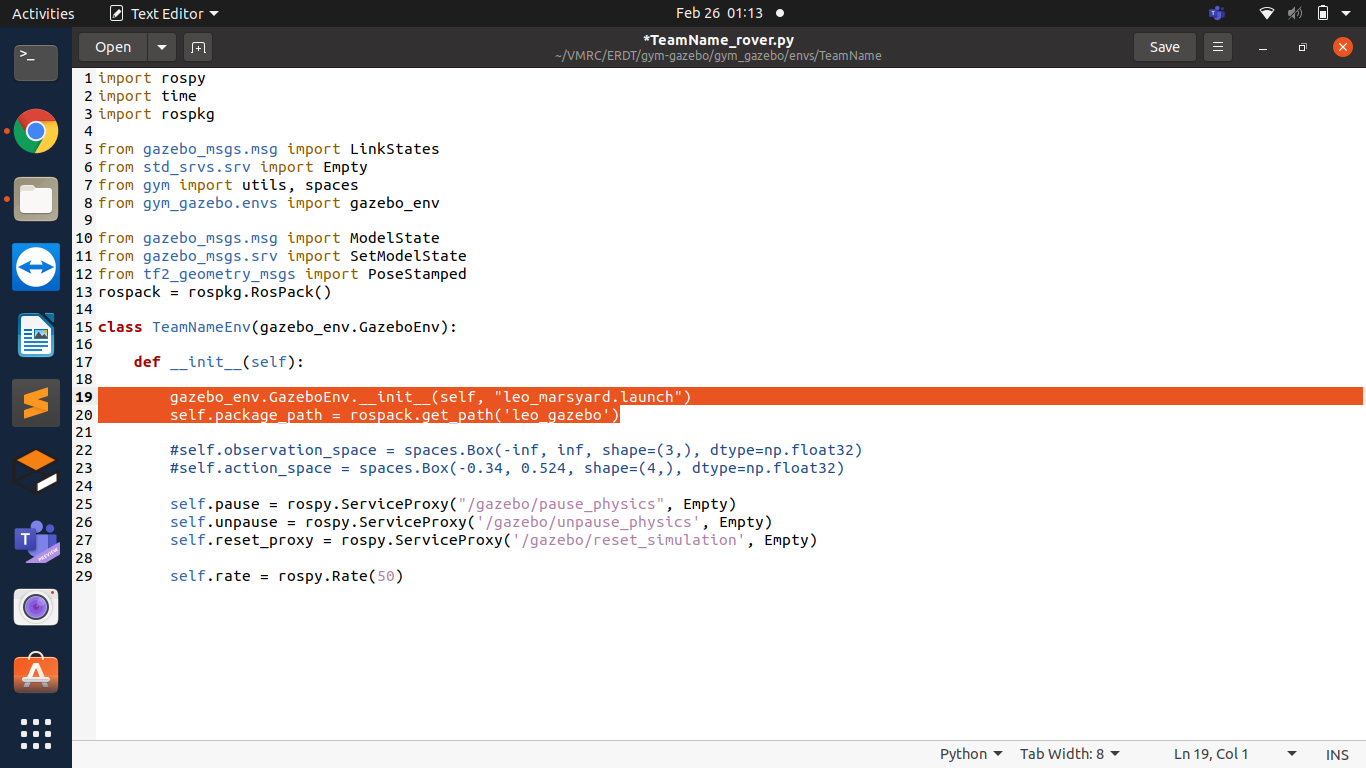The width and height of the screenshot is (1366, 768).
Task: Click the "self.rate = rospy.Rate(50)" line
Action: coord(286,576)
